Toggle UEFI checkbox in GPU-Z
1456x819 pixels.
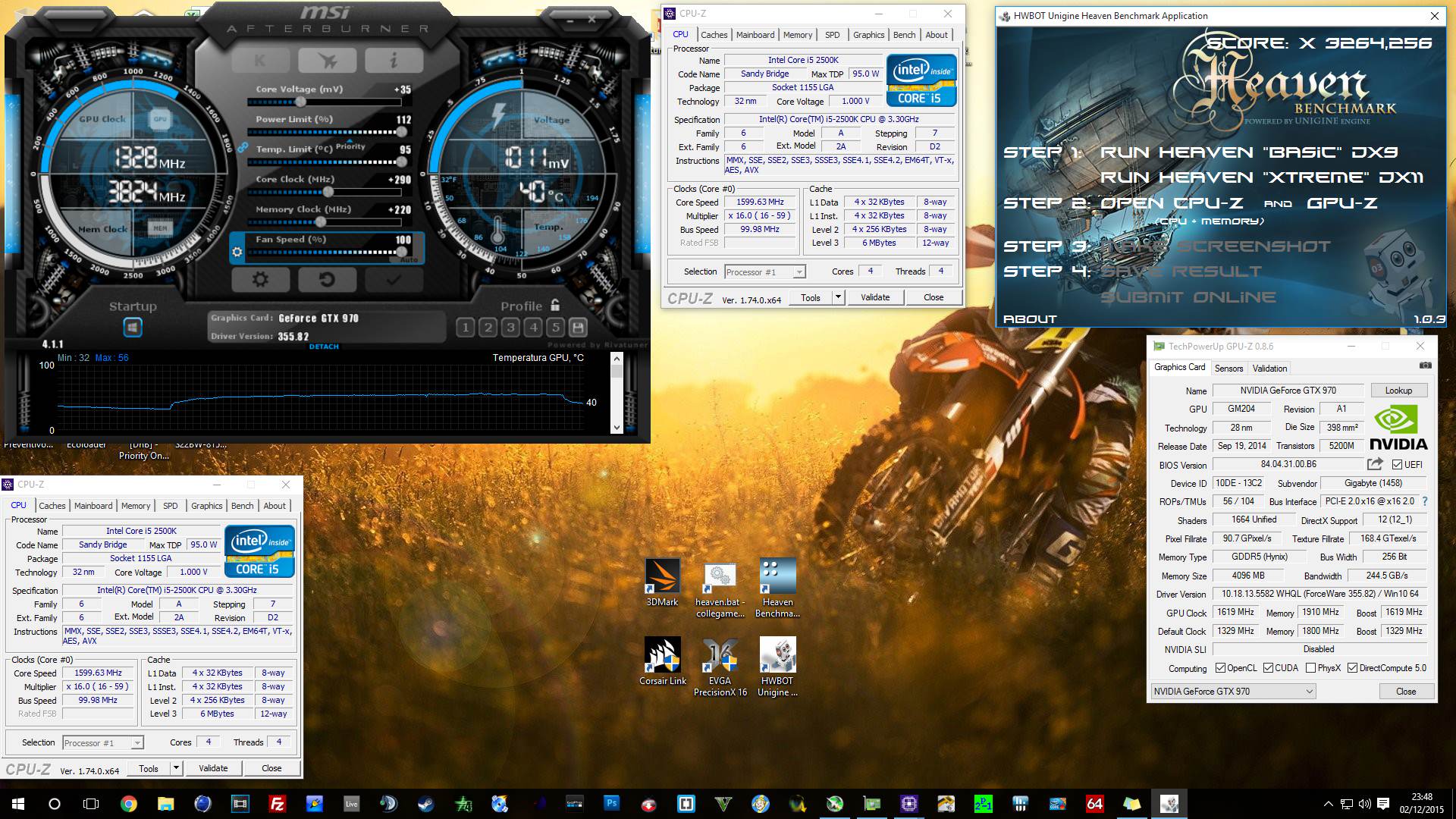[1397, 465]
